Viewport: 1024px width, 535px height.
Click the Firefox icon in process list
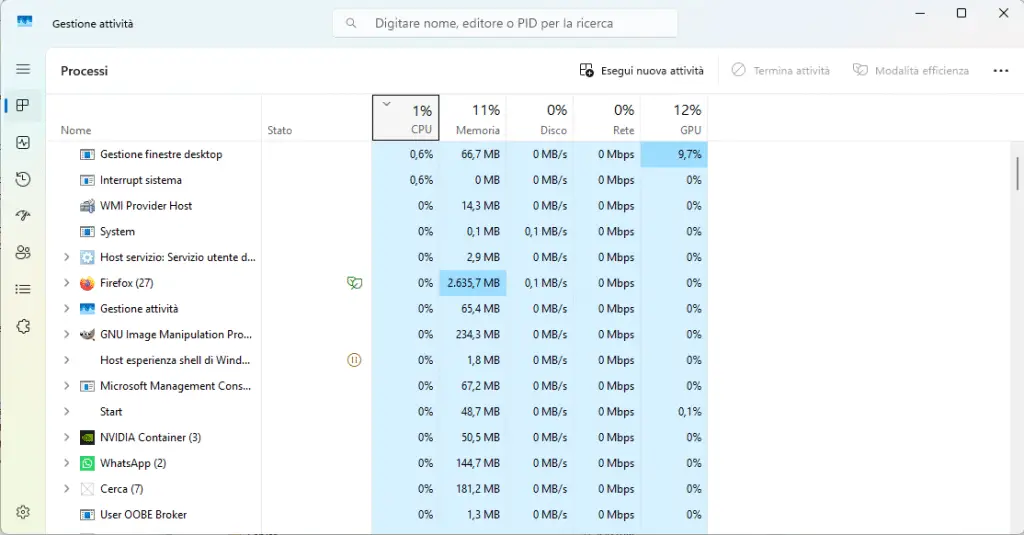coord(87,283)
